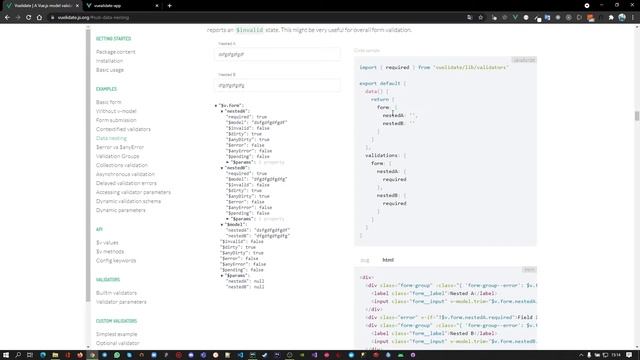Close the vuevalidate app tab
Screen dimensions: 640x360
coord(157,6)
